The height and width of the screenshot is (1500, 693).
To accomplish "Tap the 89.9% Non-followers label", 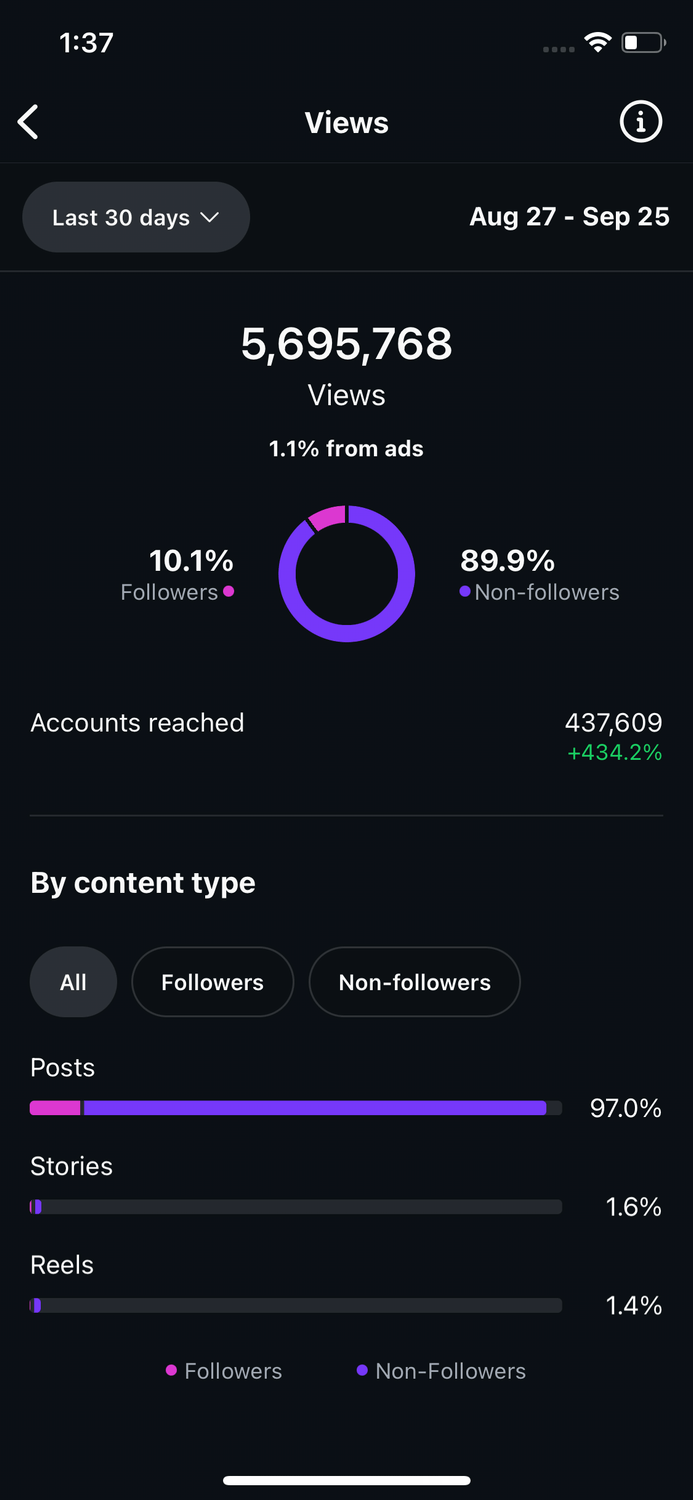I will [x=538, y=574].
